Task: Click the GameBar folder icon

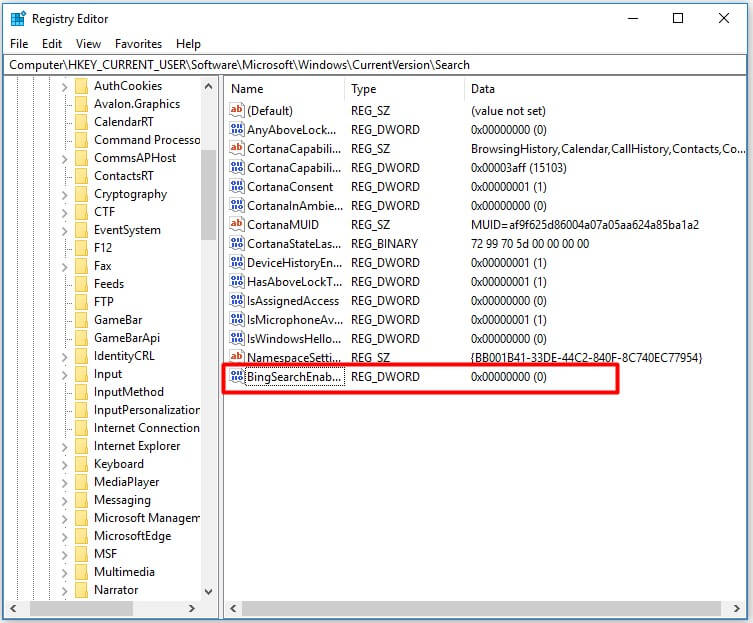Action: pos(82,320)
